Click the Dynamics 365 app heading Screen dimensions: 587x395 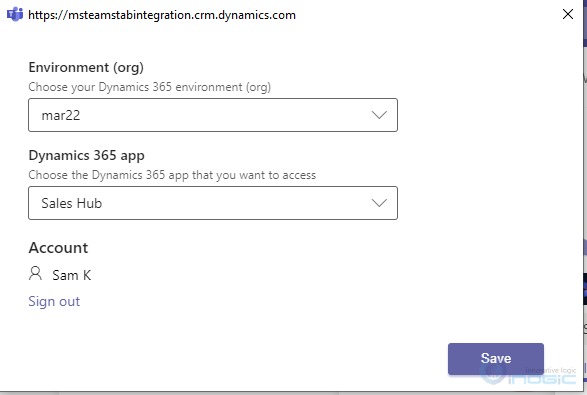click(86, 155)
